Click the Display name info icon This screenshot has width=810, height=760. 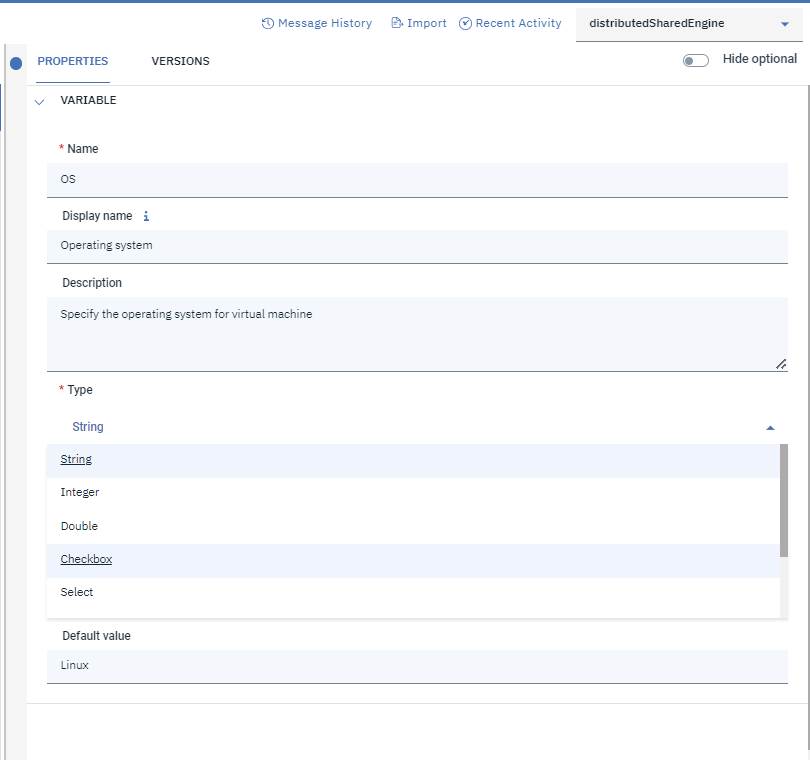(146, 216)
